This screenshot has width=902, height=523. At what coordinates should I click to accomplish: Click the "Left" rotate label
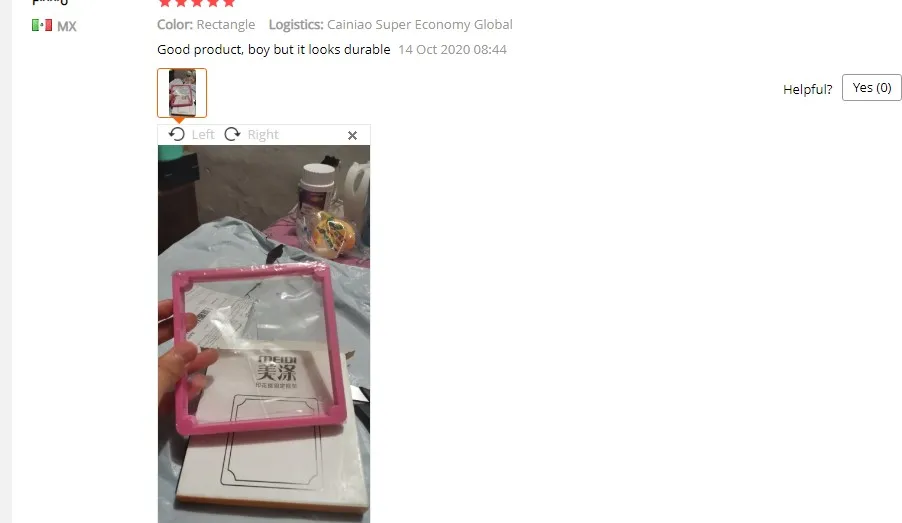[x=203, y=135]
